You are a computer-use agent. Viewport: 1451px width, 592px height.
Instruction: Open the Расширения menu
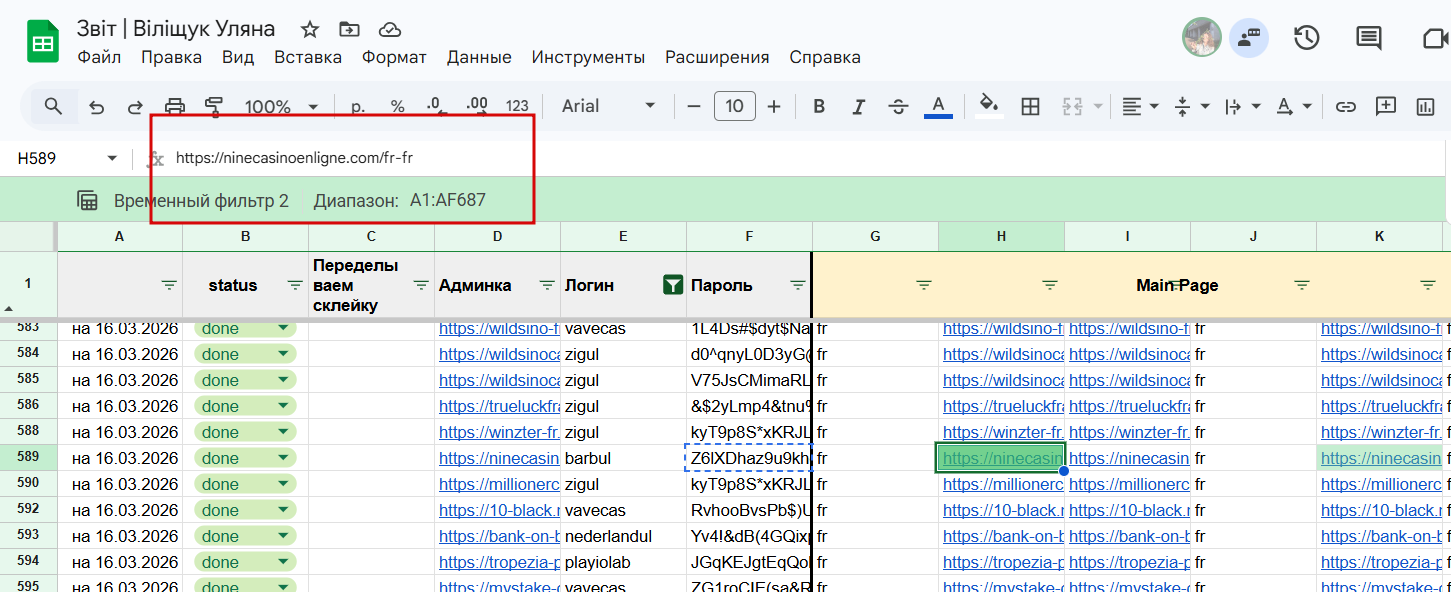coord(717,57)
